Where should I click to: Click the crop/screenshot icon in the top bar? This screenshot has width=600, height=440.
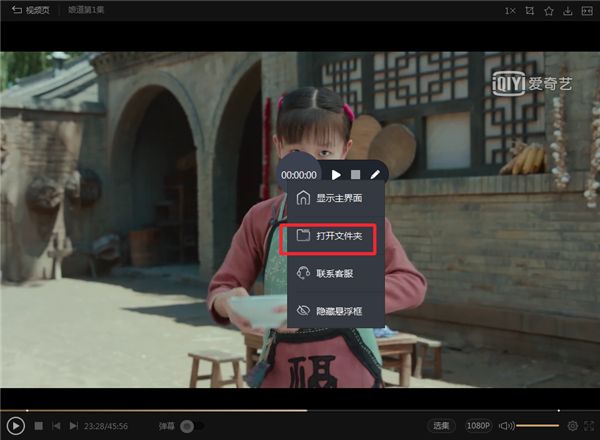pos(530,11)
